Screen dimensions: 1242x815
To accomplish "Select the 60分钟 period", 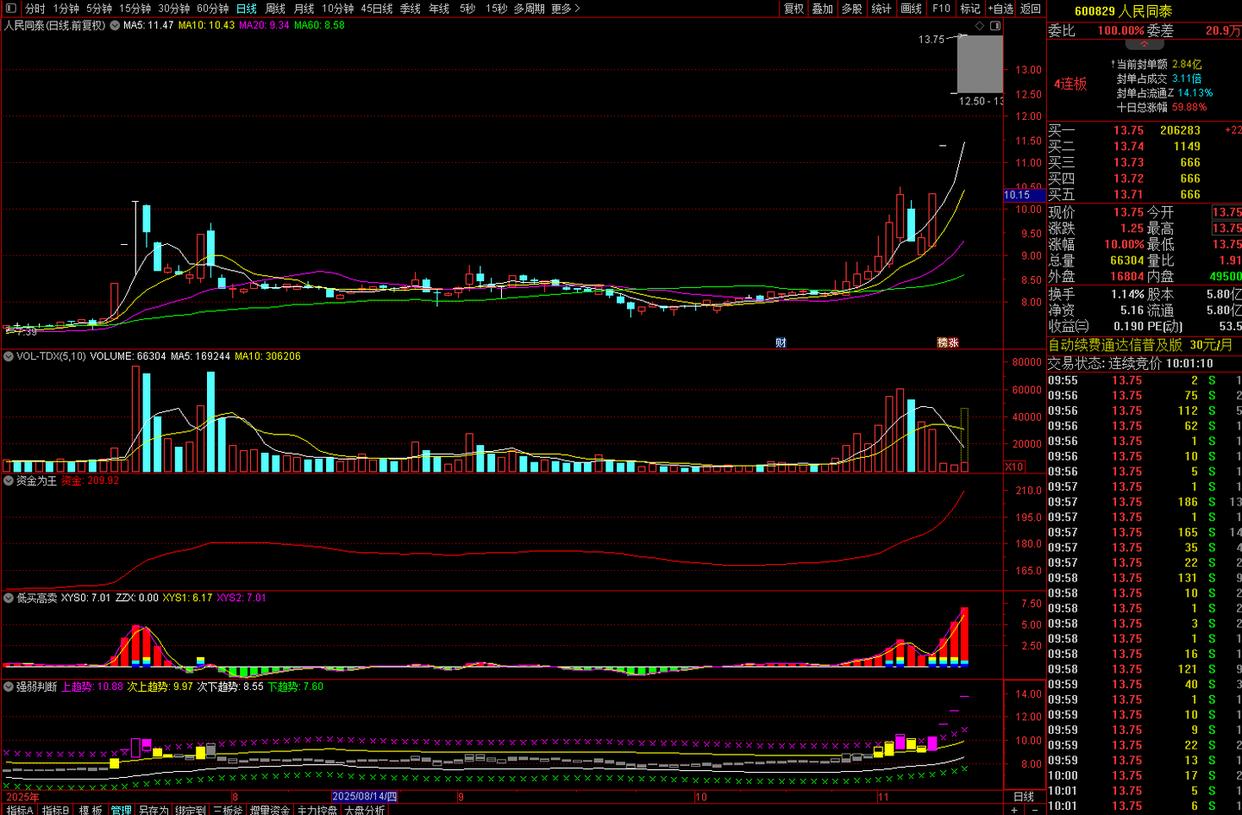I will coord(213,8).
